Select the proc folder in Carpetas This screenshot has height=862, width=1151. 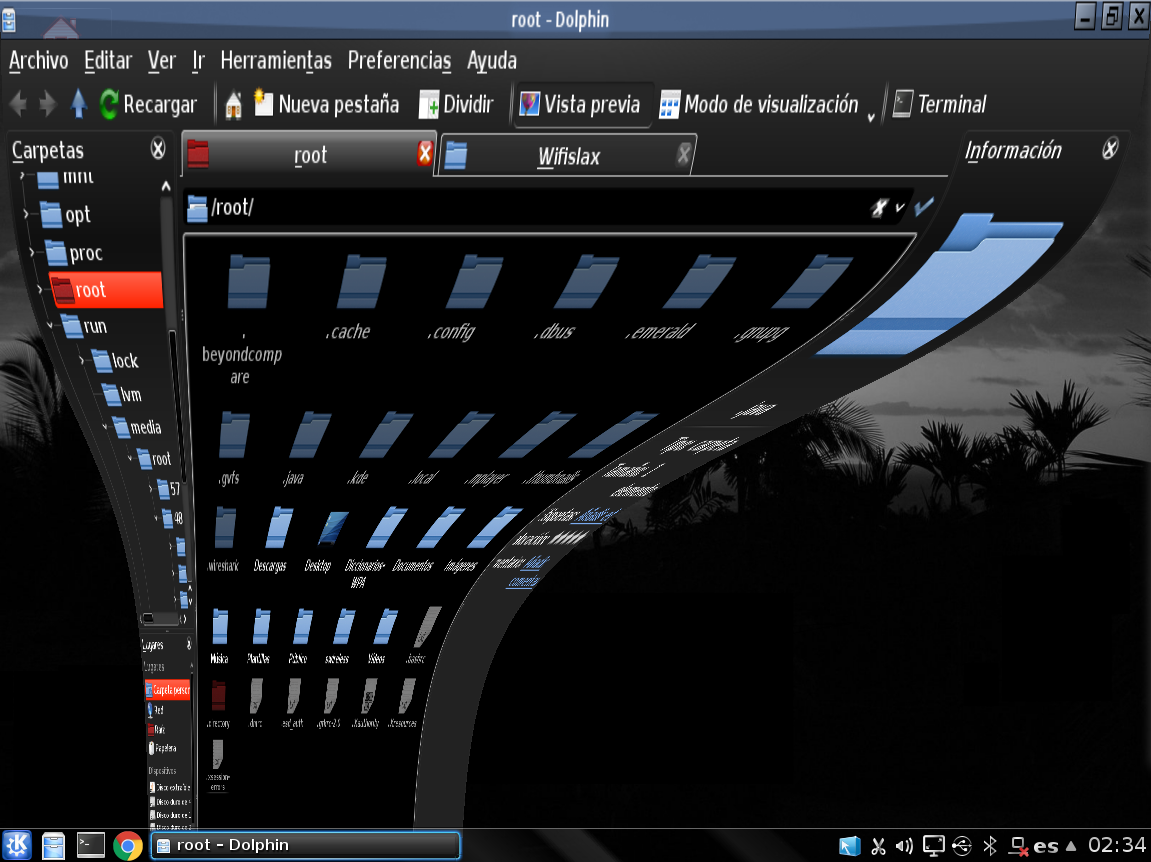click(x=76, y=253)
